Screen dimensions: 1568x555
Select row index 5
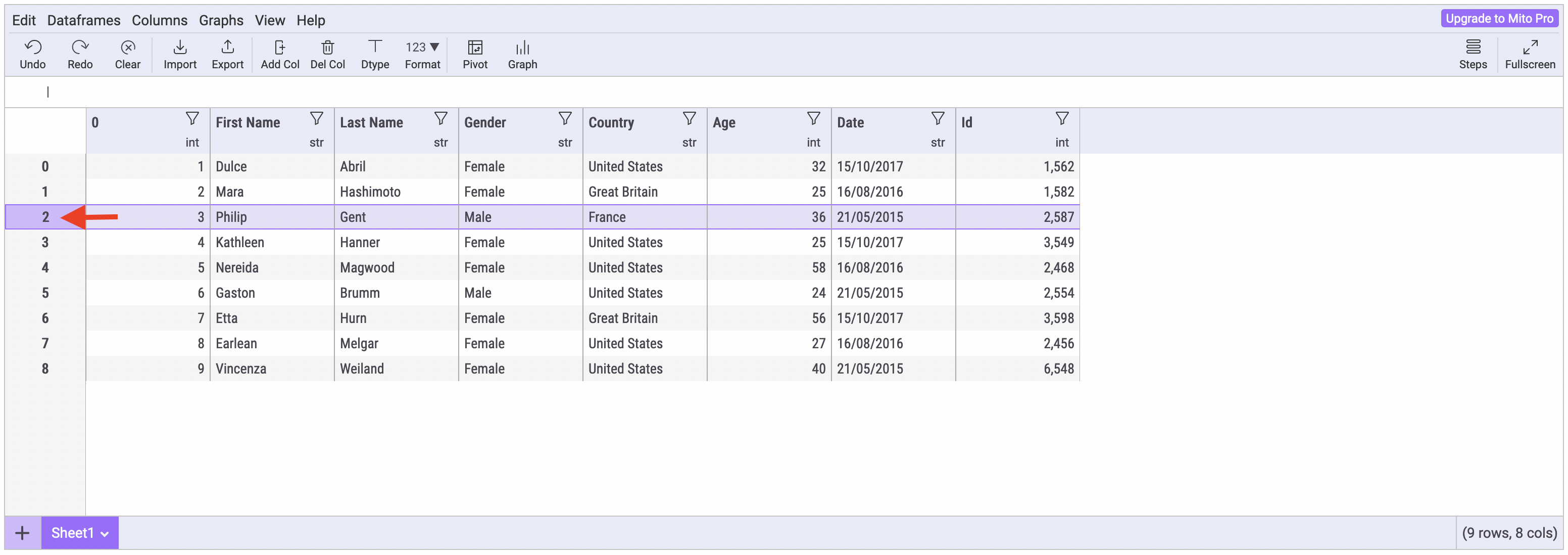click(45, 293)
